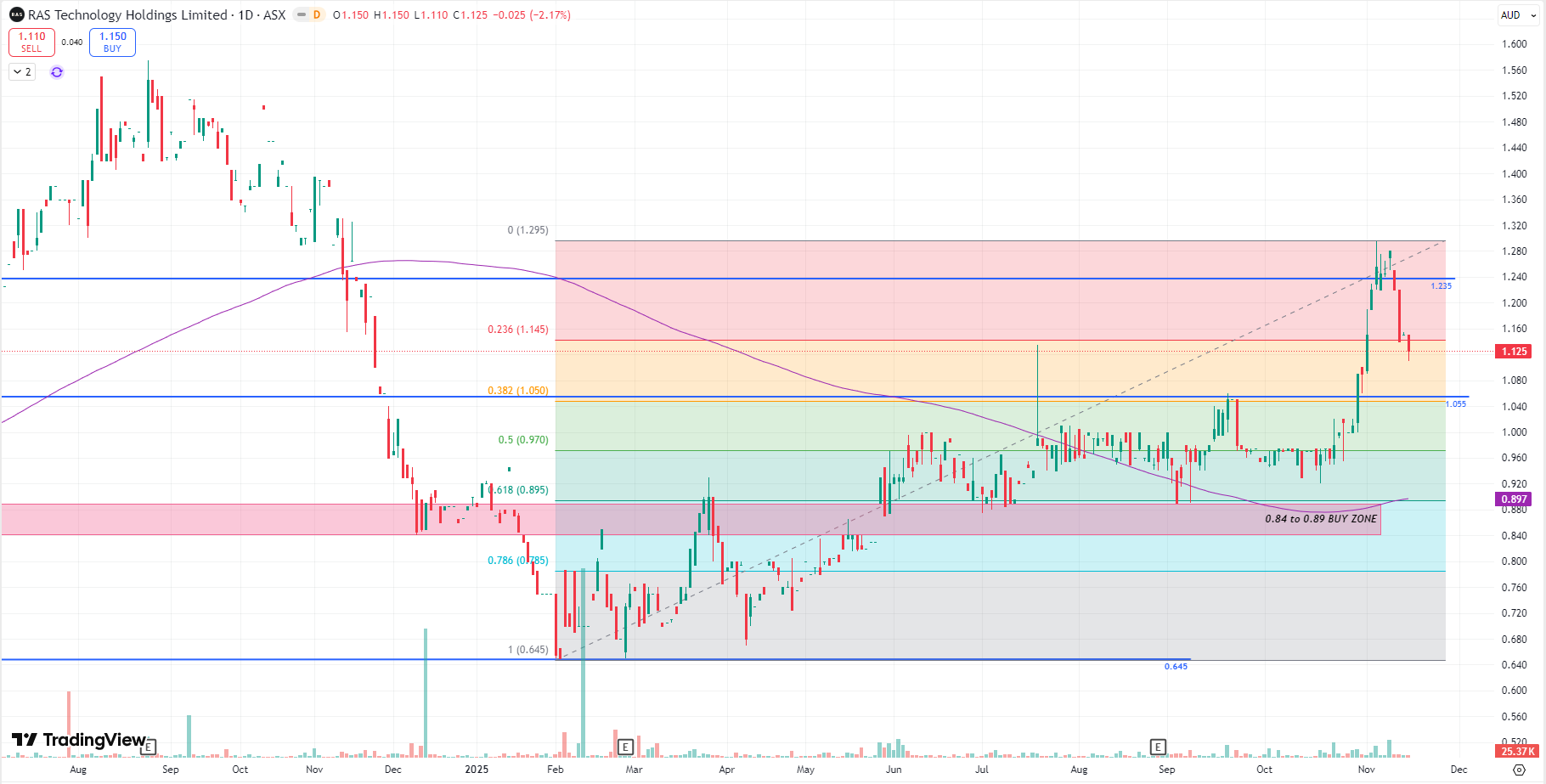
Task: Select the Fibonacci 0.236 (1.145) level label
Action: pyautogui.click(x=517, y=330)
